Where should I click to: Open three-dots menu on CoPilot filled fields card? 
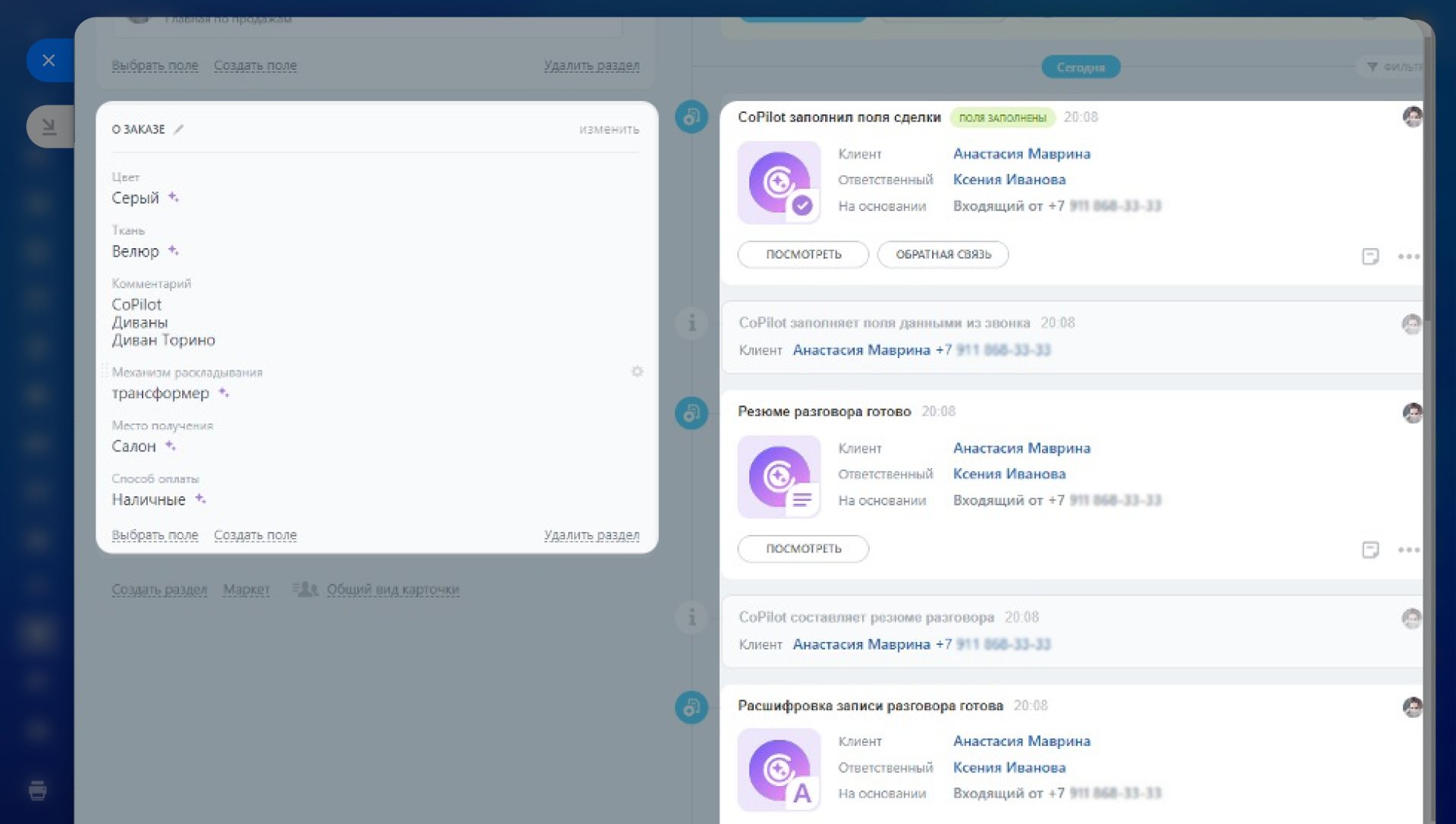[x=1408, y=256]
